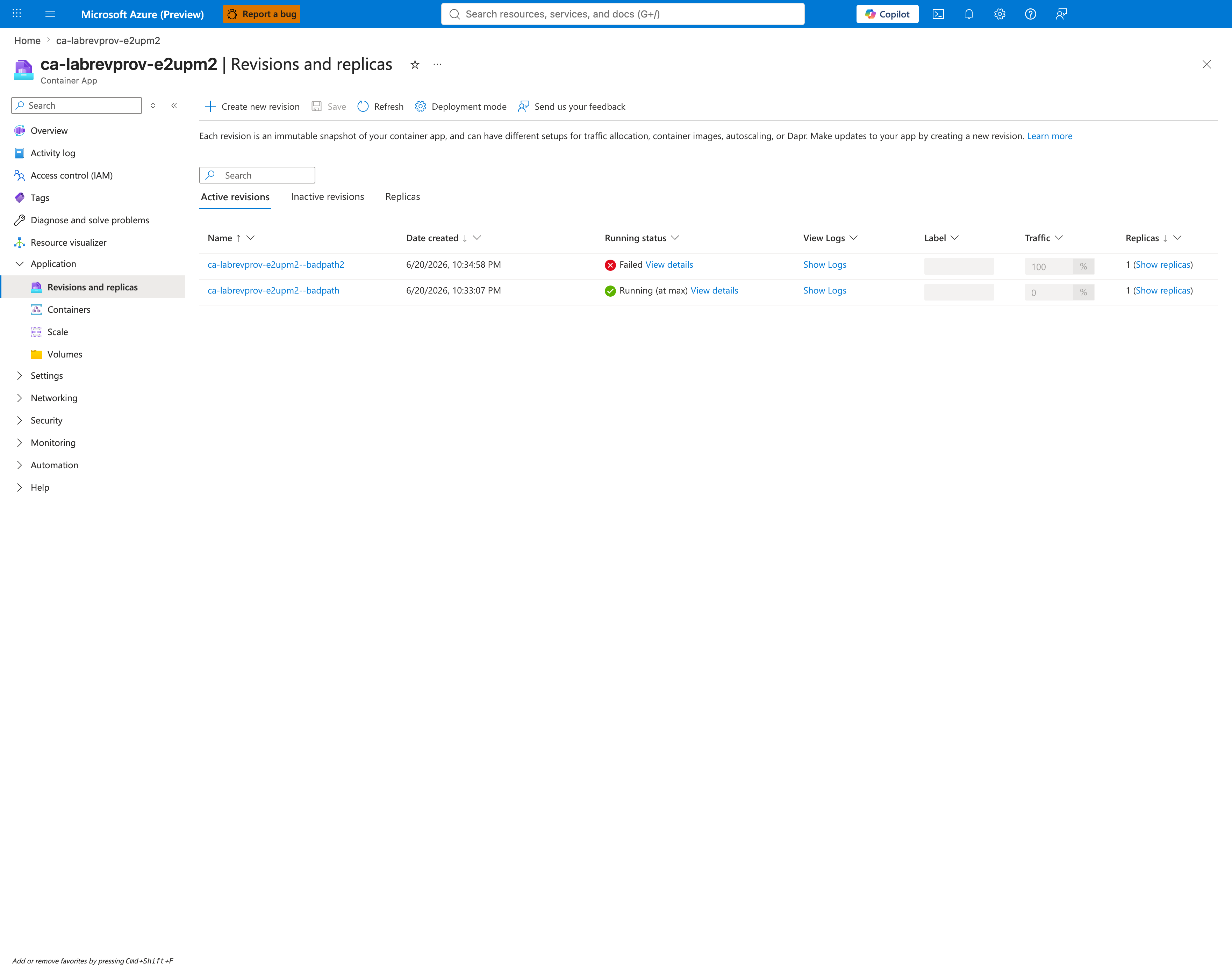The image size is (1232, 968).
Task: Click the global search resources box
Action: [623, 14]
